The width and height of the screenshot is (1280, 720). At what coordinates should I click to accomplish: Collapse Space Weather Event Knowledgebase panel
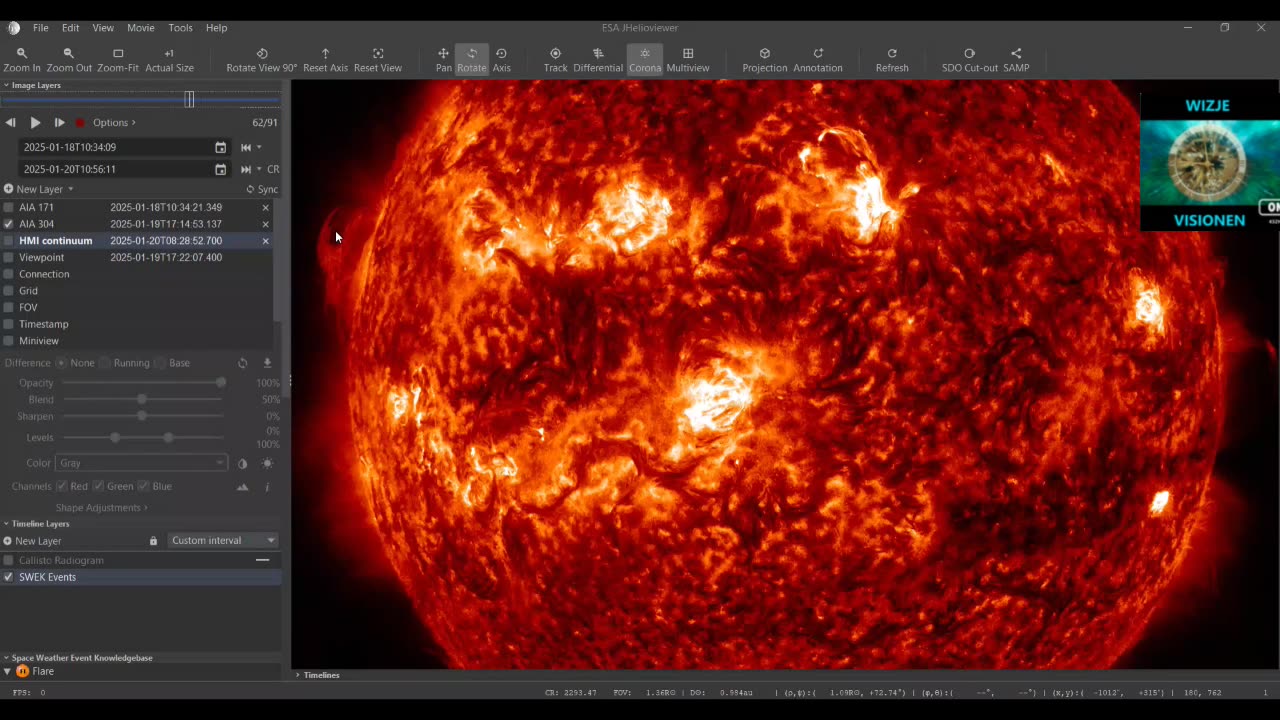[x=6, y=658]
